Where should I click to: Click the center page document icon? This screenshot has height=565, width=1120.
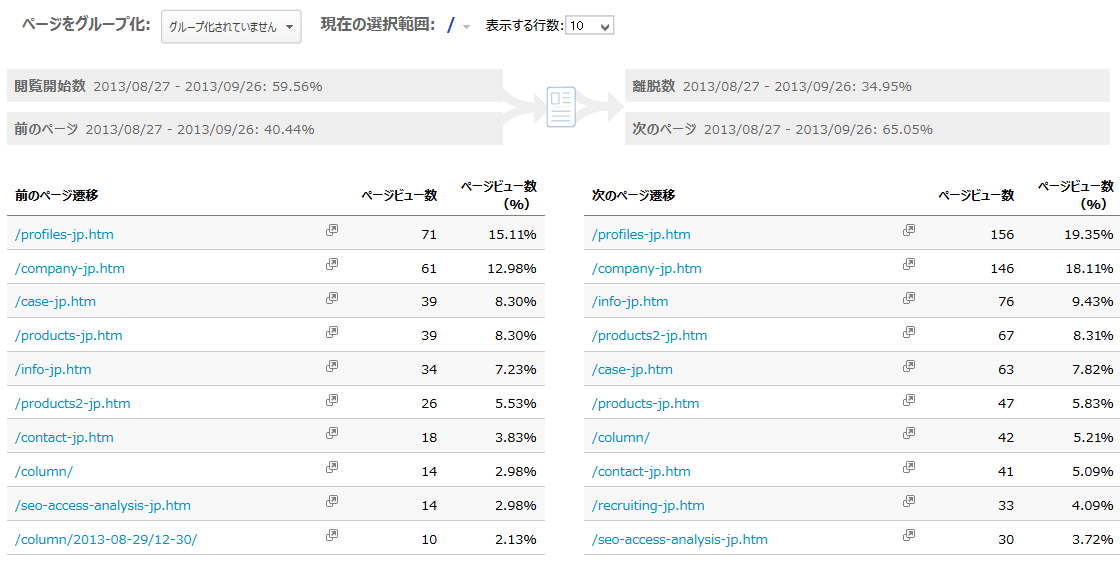561,107
